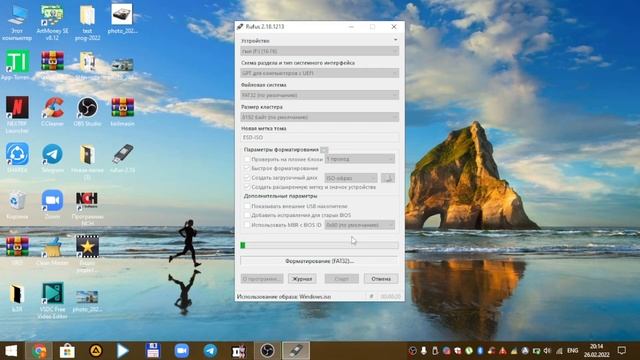Open Telegram desktop shortcut
This screenshot has width=640, height=360.
pos(52,158)
